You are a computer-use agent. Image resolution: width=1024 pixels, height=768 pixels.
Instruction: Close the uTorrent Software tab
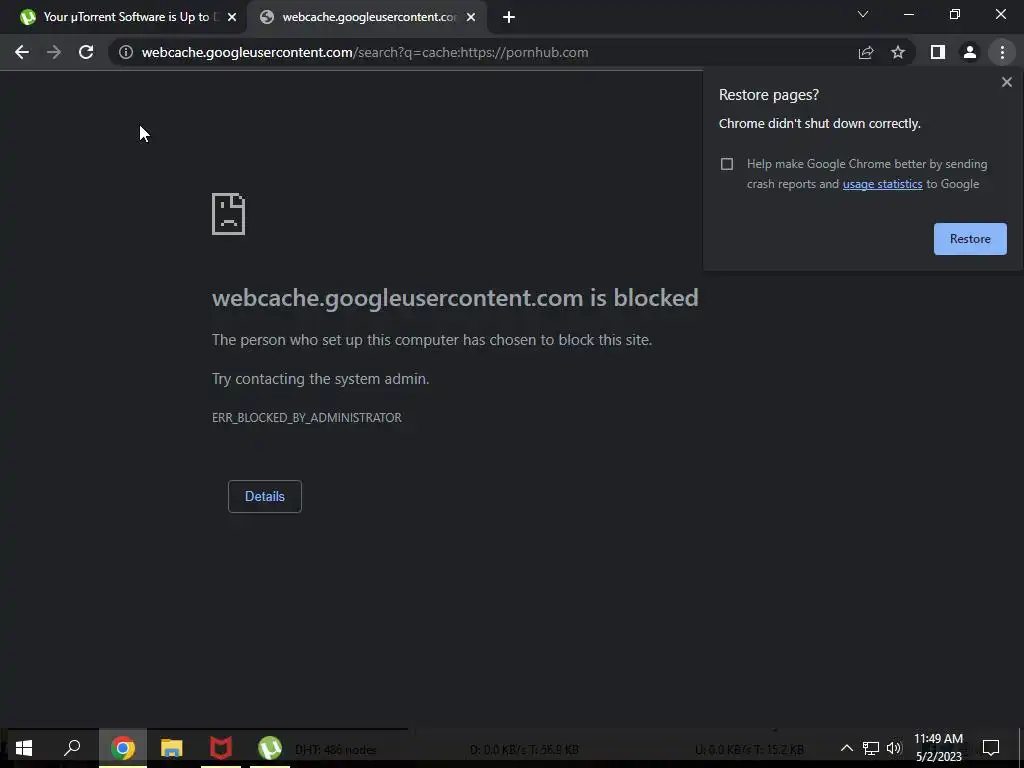point(232,17)
